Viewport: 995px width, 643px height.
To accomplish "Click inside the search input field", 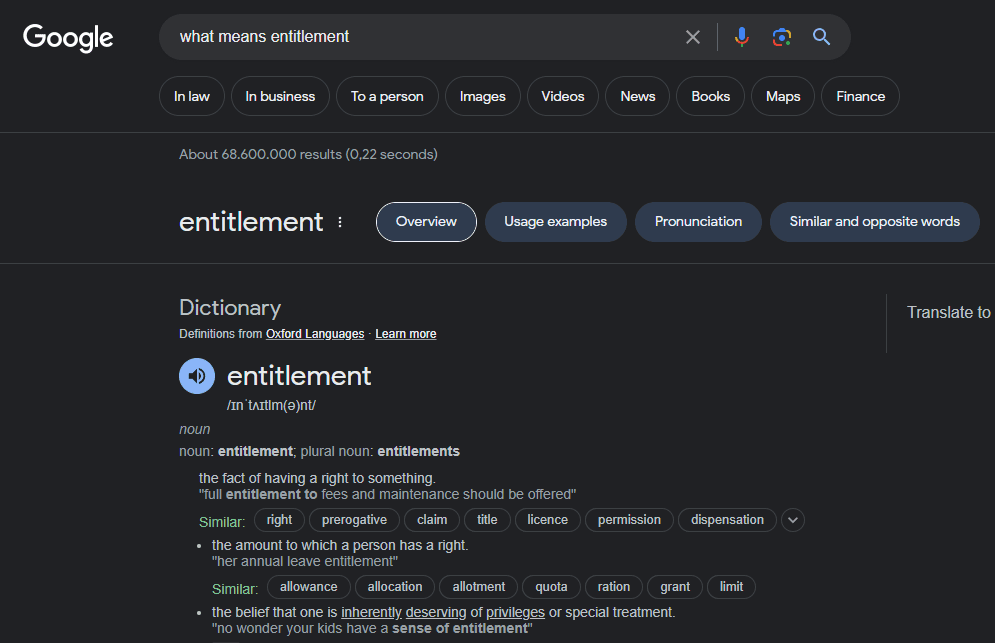I will coord(420,37).
